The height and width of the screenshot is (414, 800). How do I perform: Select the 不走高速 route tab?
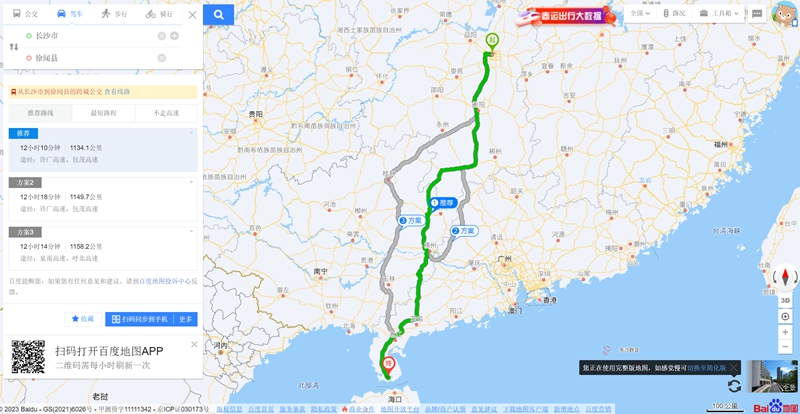[x=166, y=113]
